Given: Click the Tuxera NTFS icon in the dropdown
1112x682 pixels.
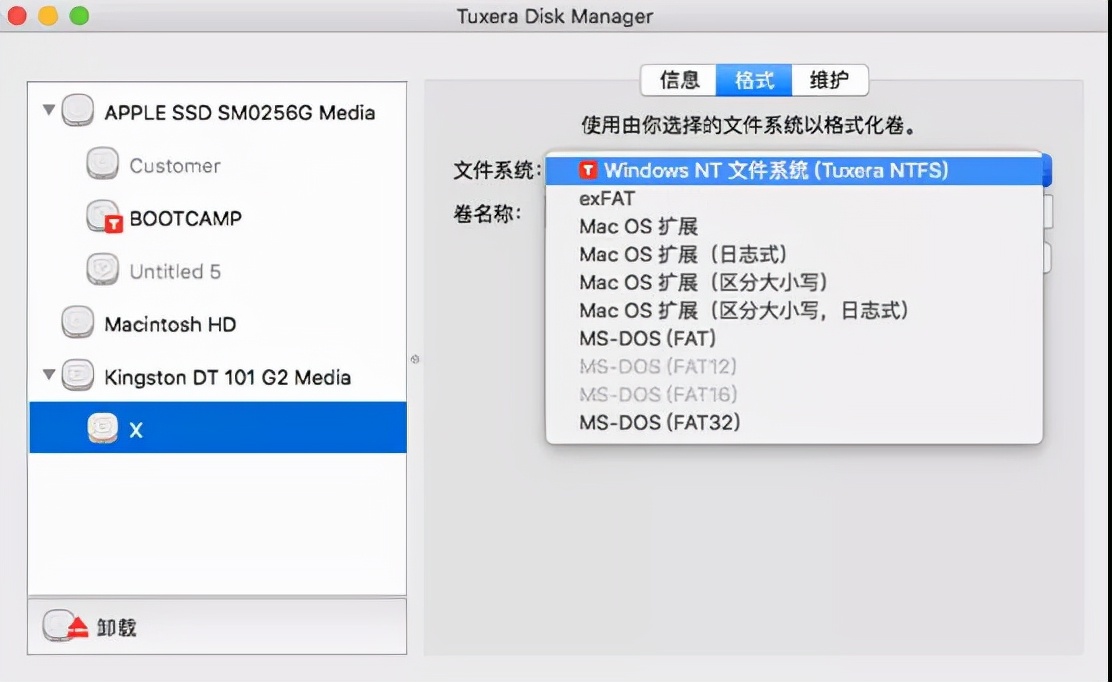Looking at the screenshot, I should pos(587,170).
